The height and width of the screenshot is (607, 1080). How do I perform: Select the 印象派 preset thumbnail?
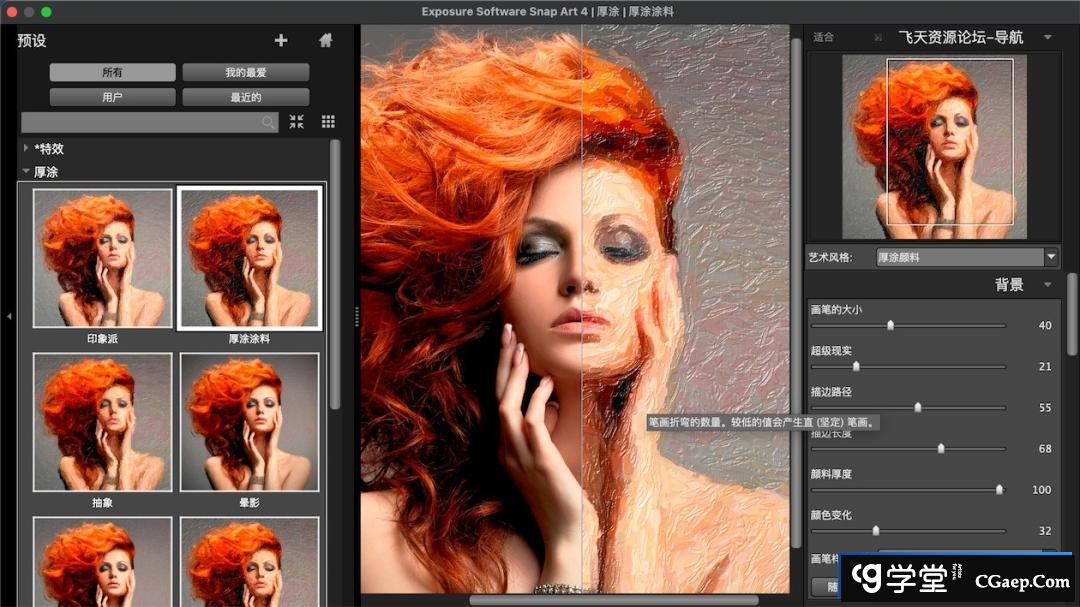(x=102, y=258)
